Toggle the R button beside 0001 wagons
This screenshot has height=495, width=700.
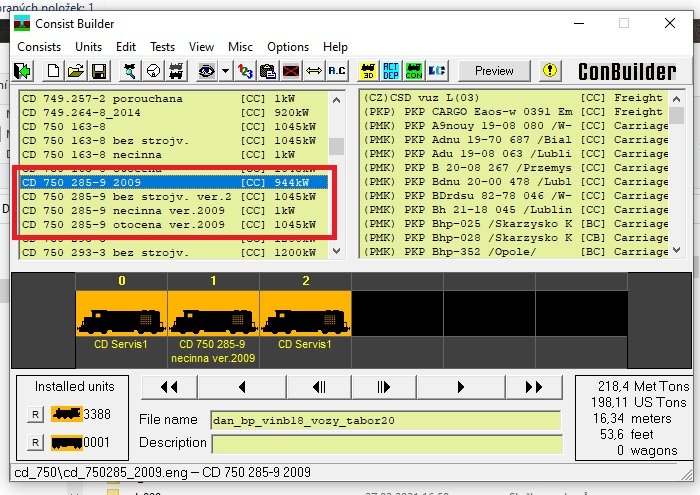tap(34, 442)
